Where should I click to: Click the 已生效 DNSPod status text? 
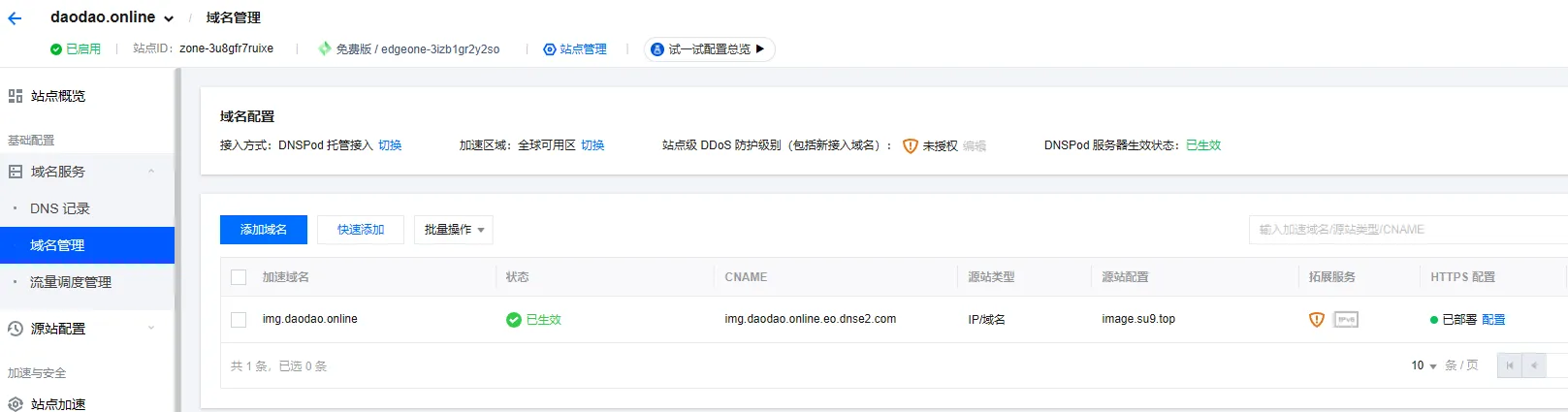[1203, 145]
